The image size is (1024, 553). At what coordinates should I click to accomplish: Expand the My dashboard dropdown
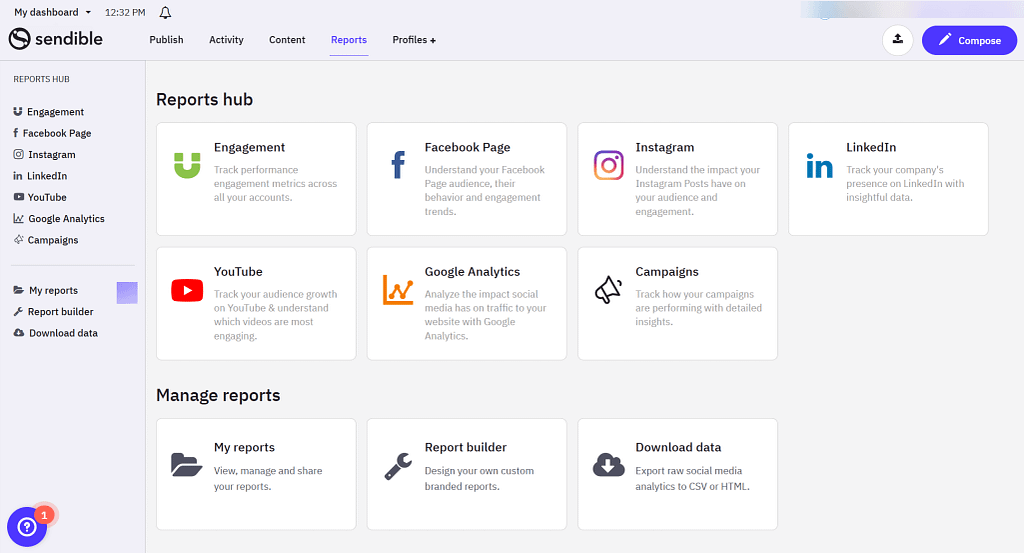pyautogui.click(x=52, y=12)
